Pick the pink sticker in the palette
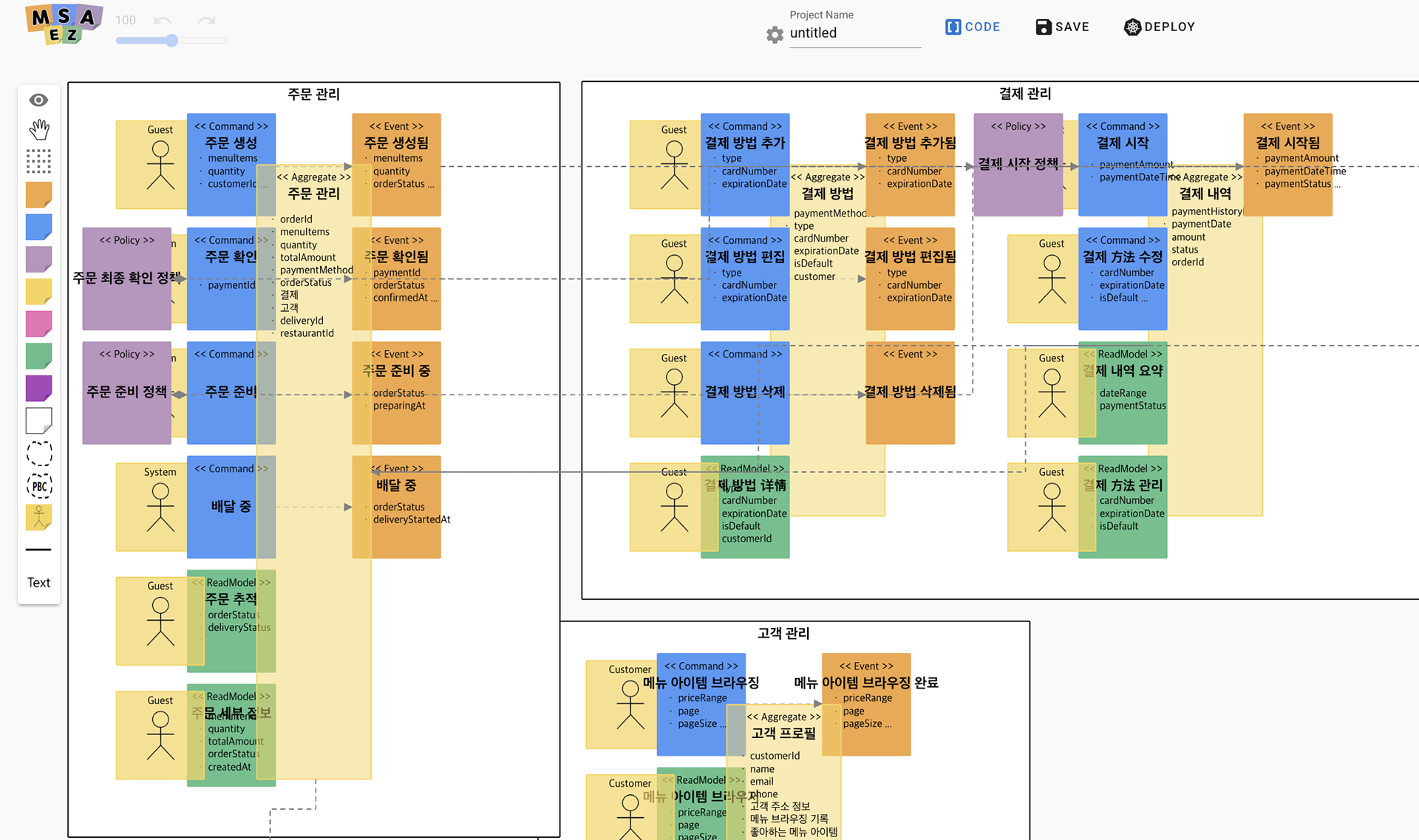1419x840 pixels. 38,324
